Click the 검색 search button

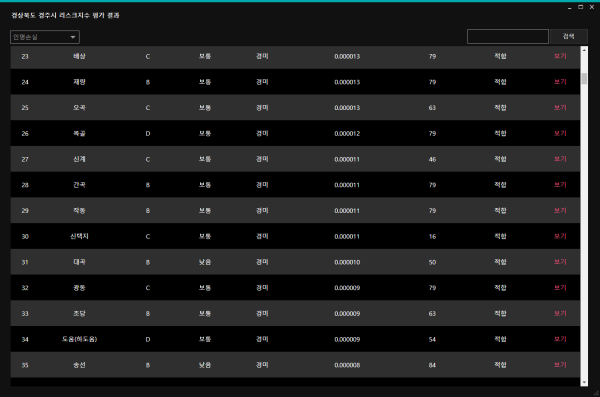click(x=569, y=36)
